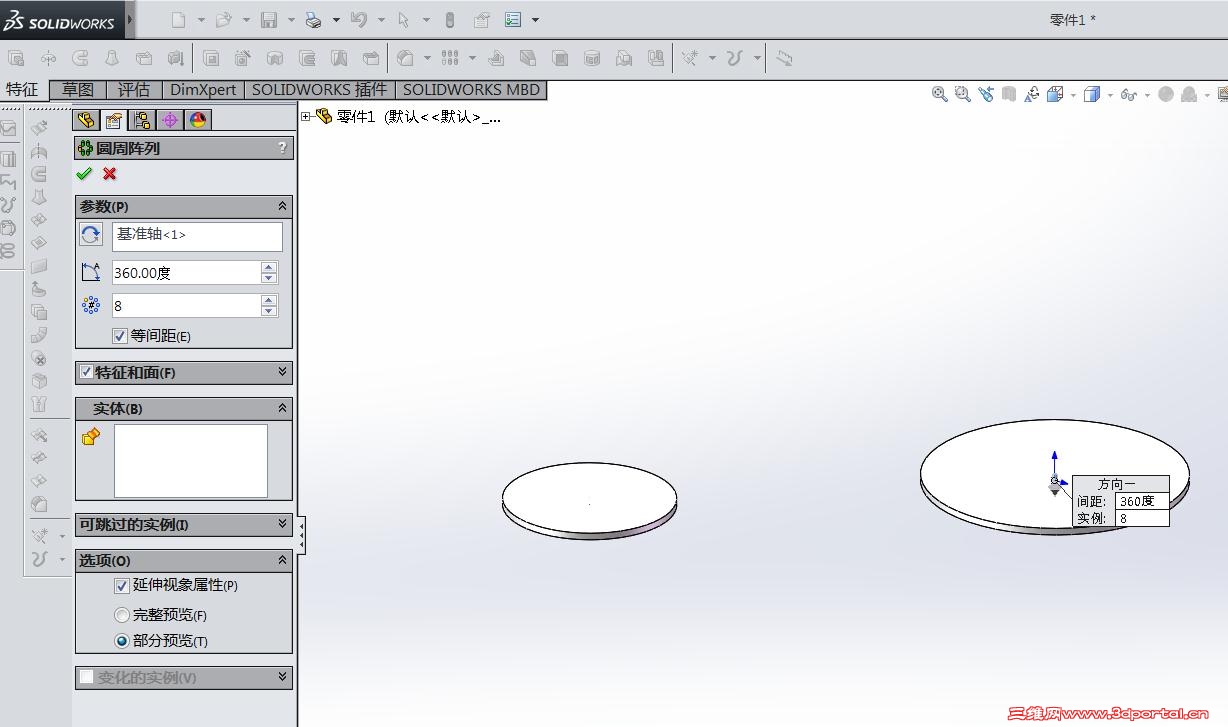
Task: Increase the 360.00度 angle stepper
Action: [268, 267]
